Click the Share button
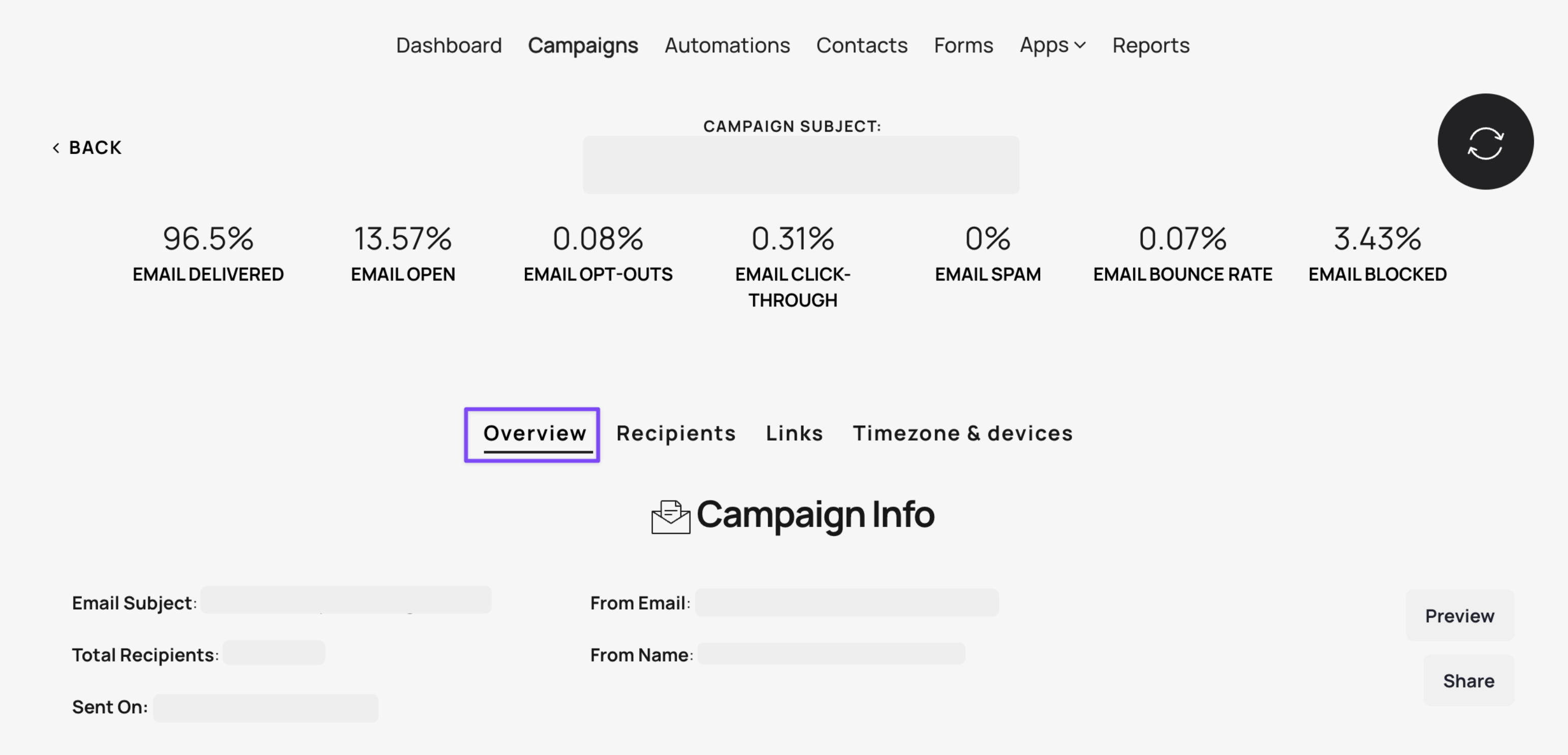This screenshot has width=1568, height=755. coord(1468,680)
